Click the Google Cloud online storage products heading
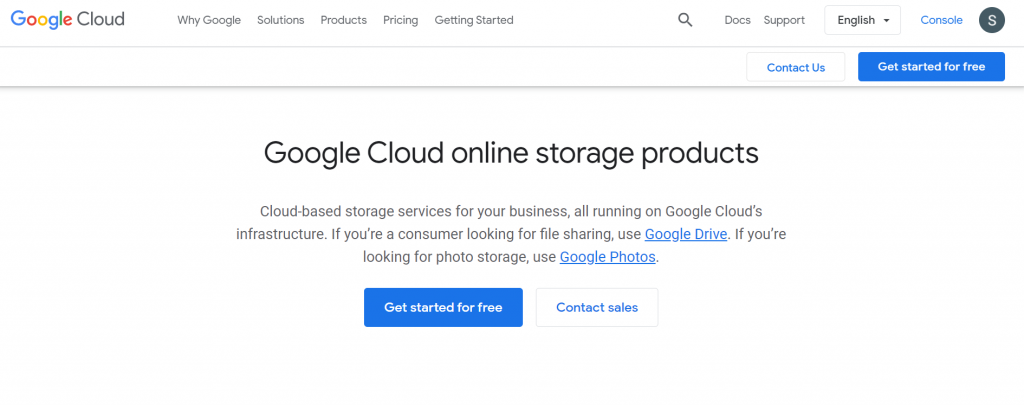Screen dimensions: 1024x405 click(511, 153)
